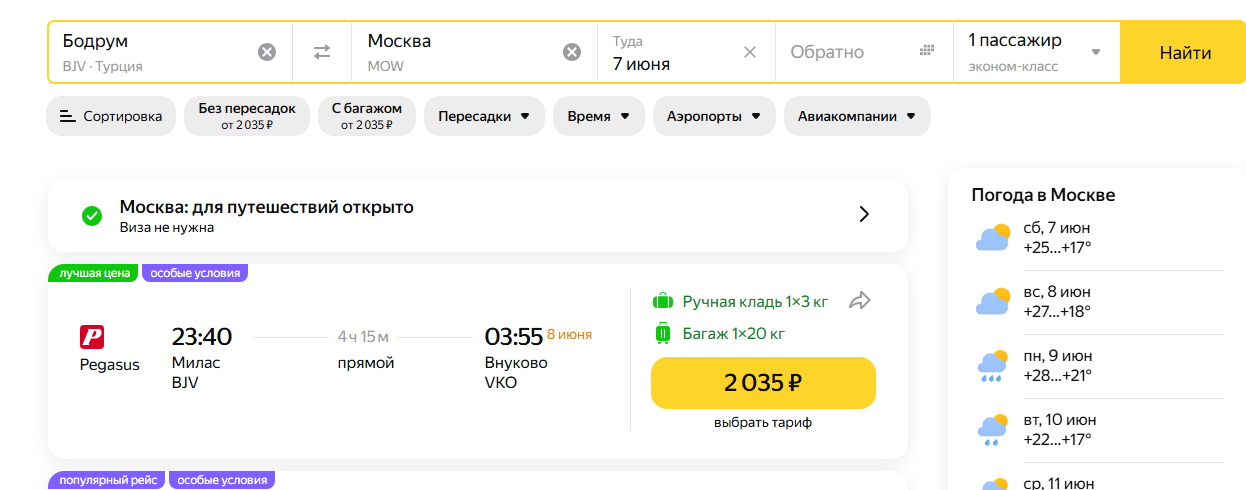Open calendar icon in Обратно field

coord(926,50)
